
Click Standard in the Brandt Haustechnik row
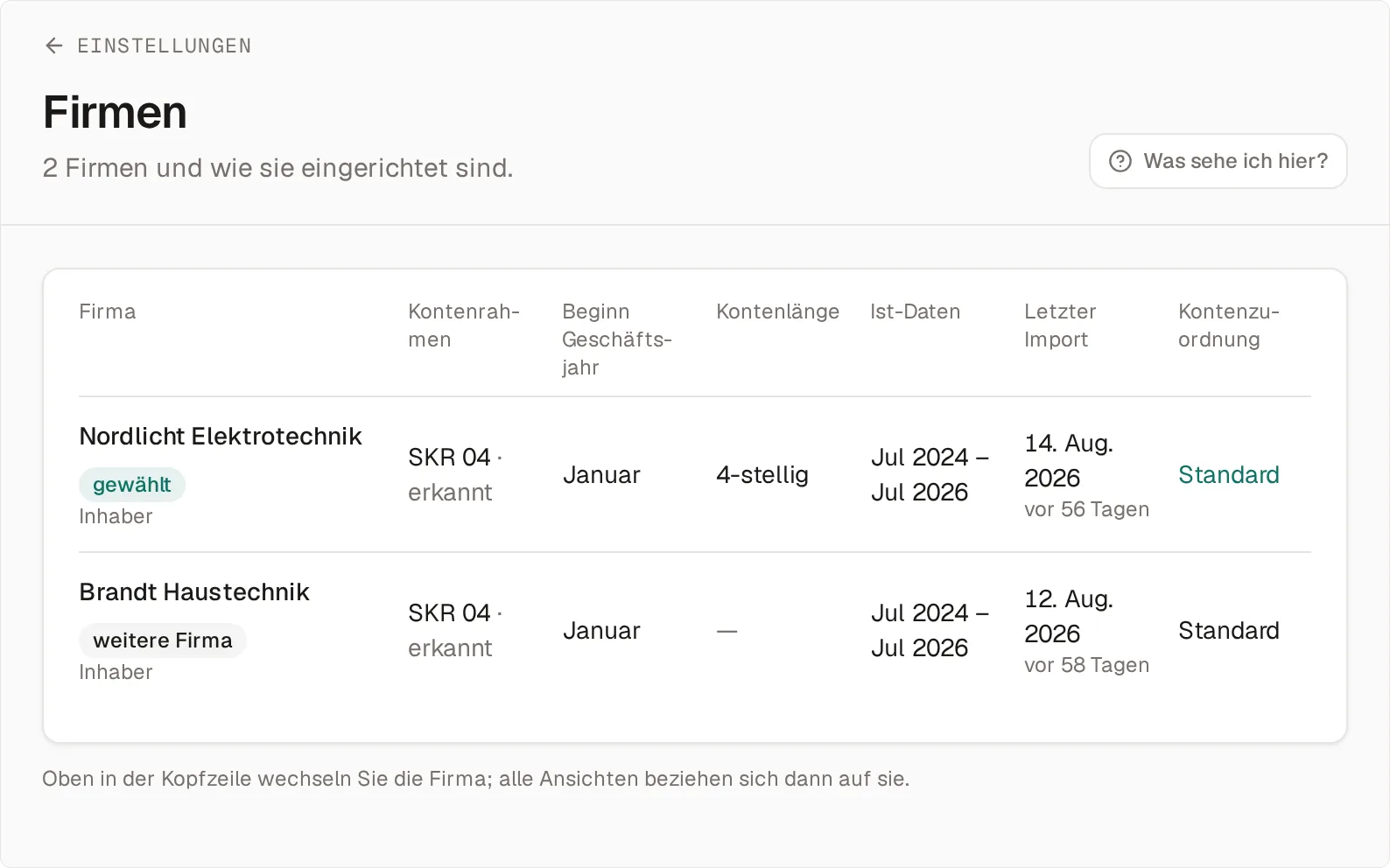coord(1229,630)
